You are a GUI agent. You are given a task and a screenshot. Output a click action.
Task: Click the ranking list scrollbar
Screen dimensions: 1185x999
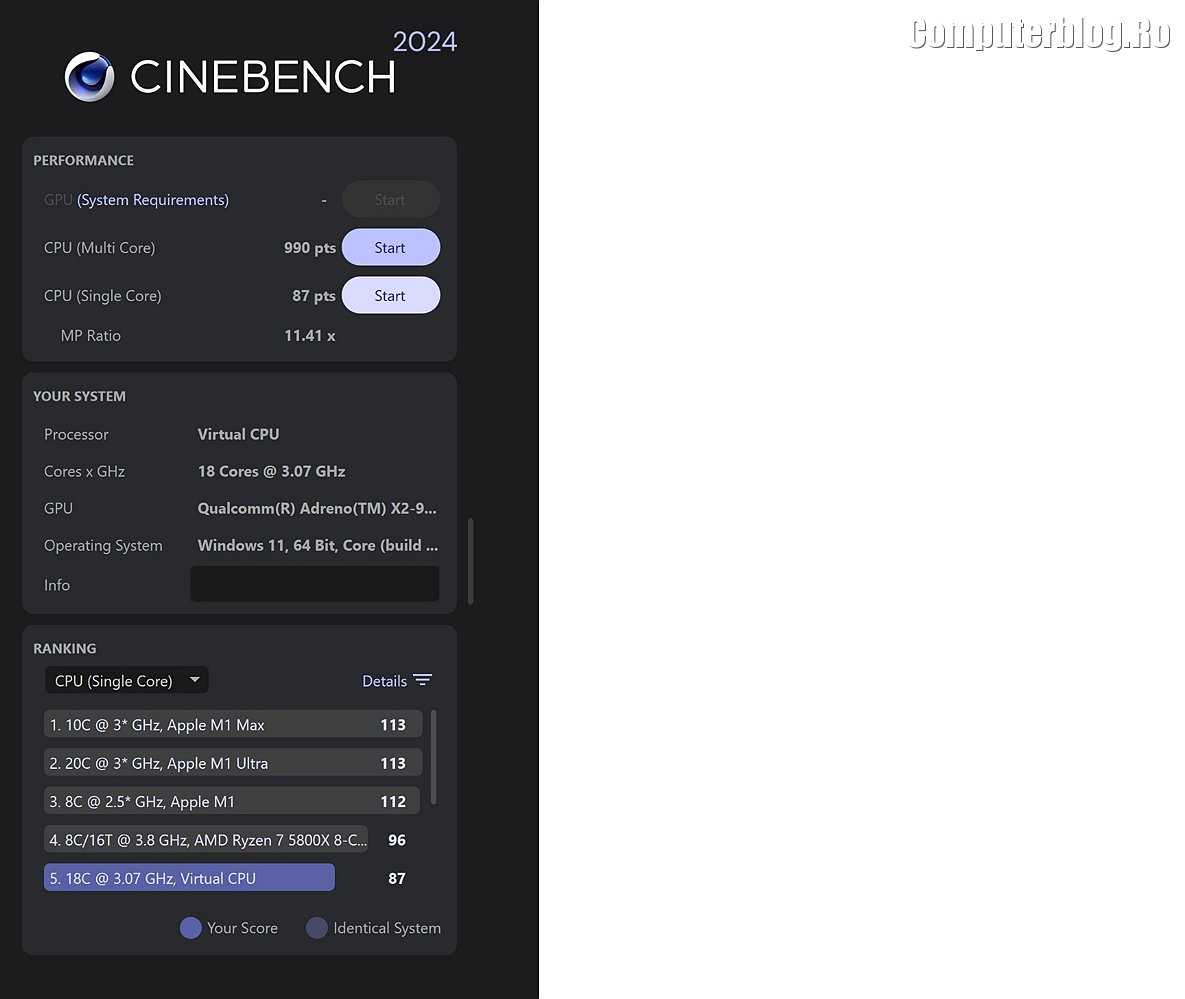pos(433,757)
